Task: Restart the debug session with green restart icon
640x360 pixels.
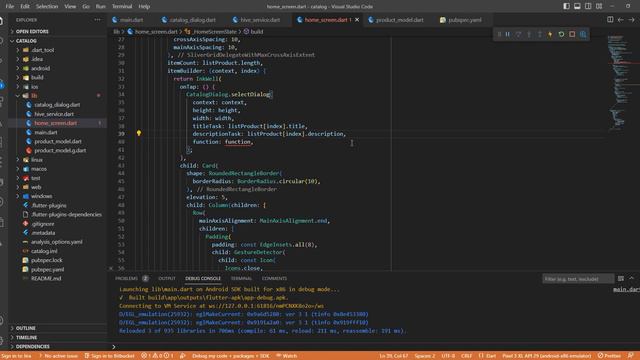Action: (x=561, y=34)
